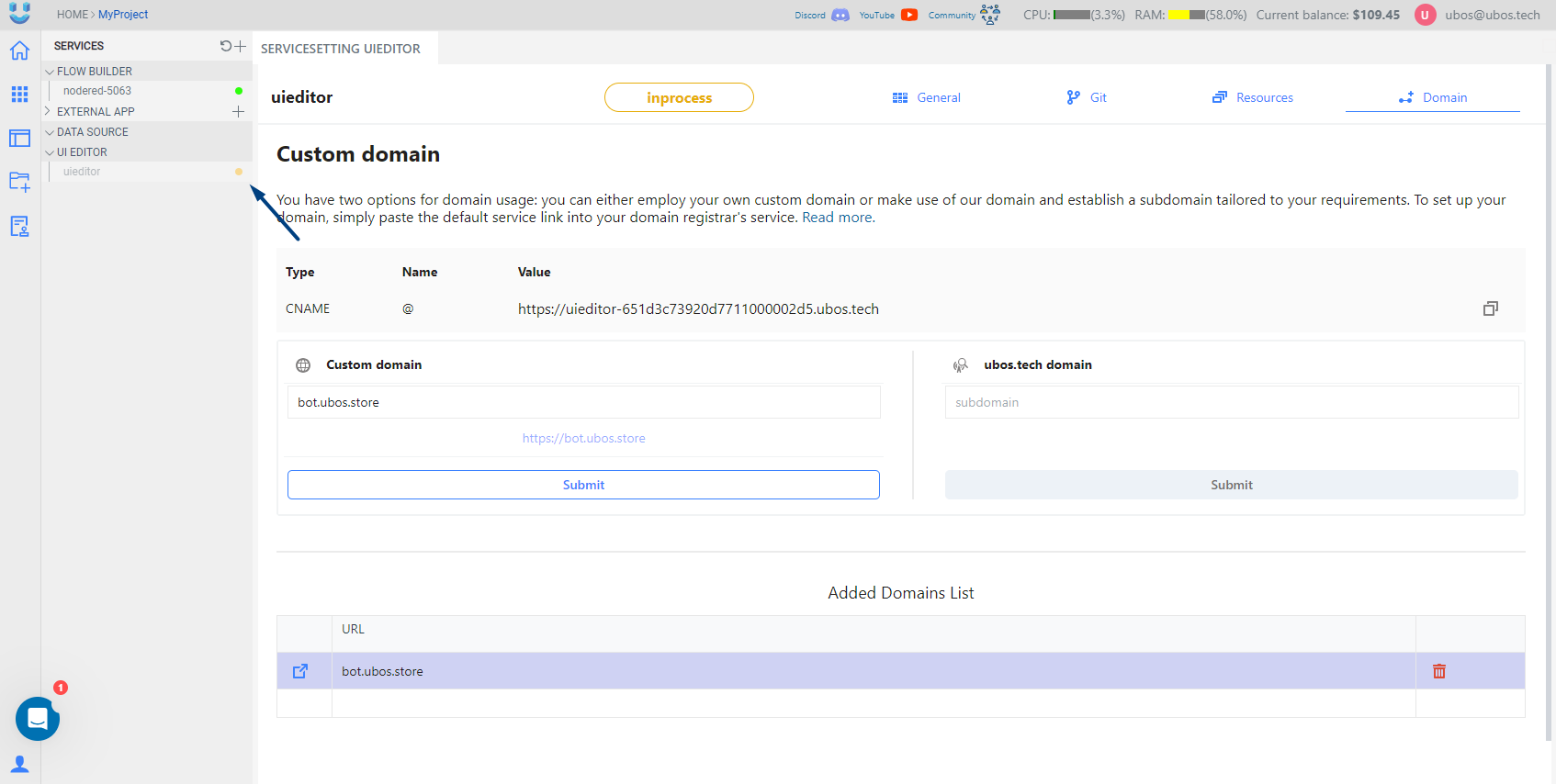Click the custom domain input field
Image resolution: width=1556 pixels, height=784 pixels.
tap(583, 402)
